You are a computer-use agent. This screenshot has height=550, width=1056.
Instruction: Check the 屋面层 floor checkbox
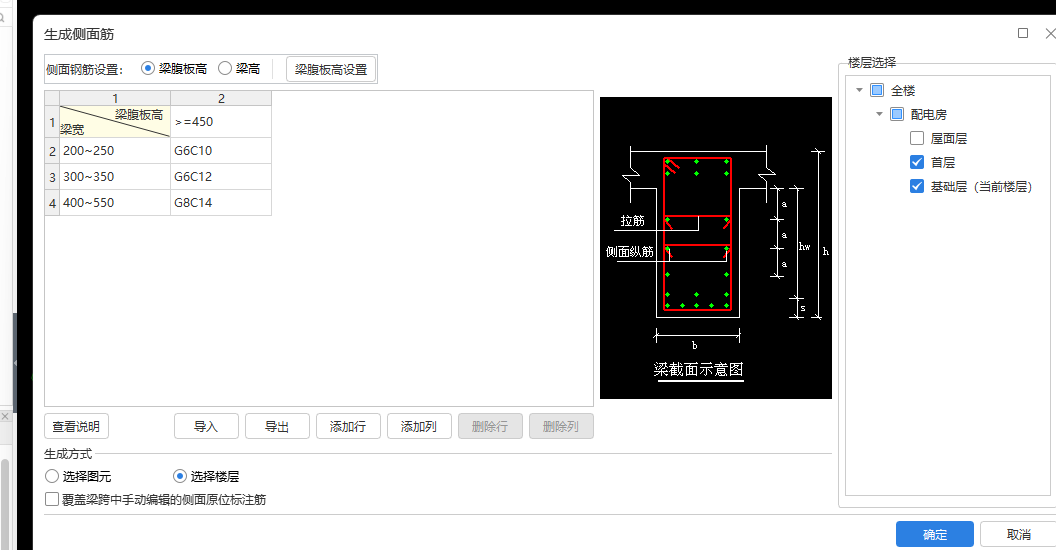tap(917, 139)
